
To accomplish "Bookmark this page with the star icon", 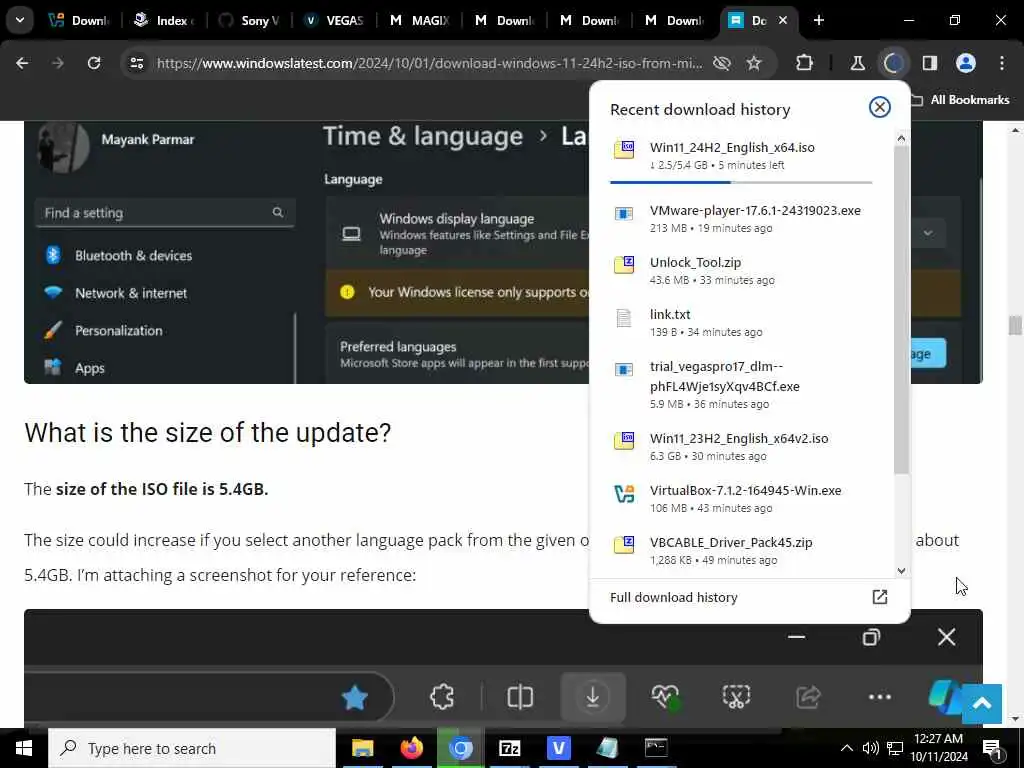I will tap(754, 63).
